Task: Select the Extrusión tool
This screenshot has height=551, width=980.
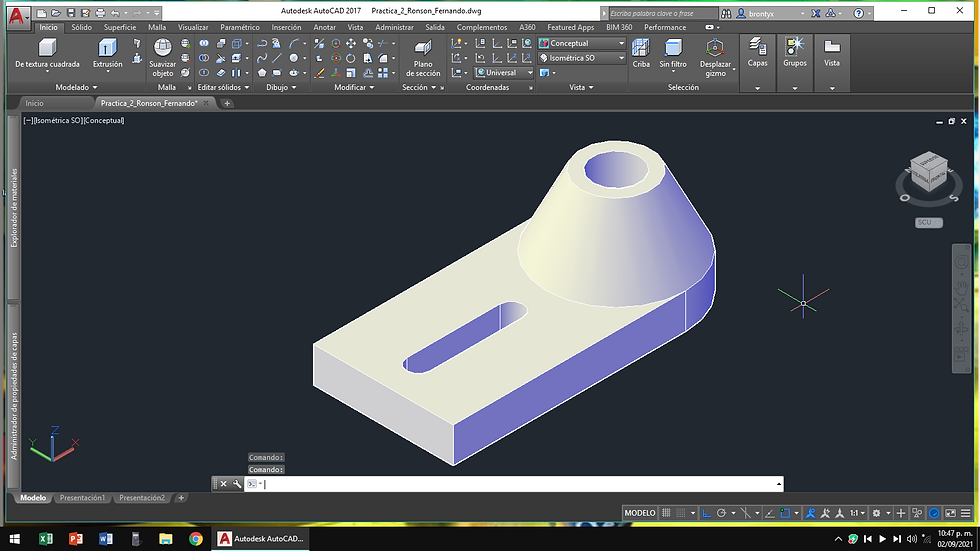Action: click(x=108, y=54)
